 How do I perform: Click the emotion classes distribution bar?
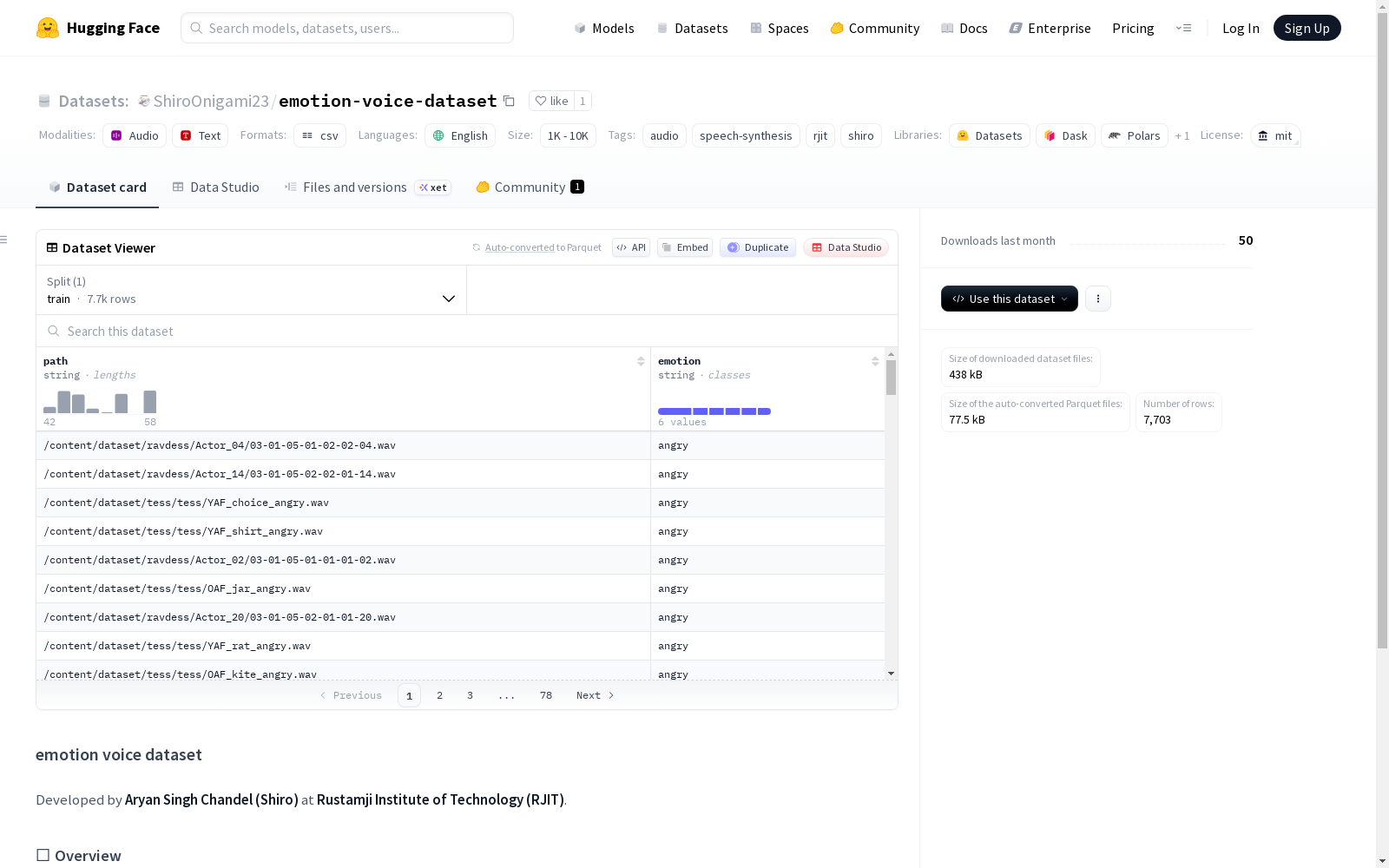(714, 411)
